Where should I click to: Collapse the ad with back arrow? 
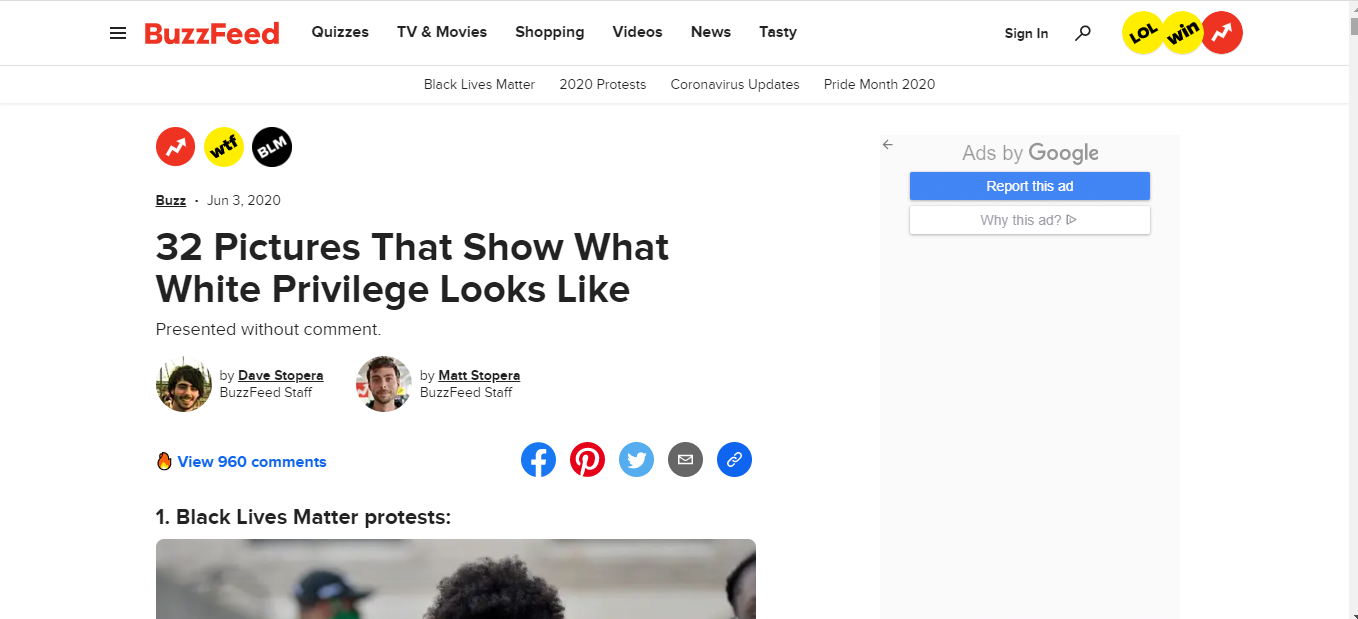click(887, 145)
